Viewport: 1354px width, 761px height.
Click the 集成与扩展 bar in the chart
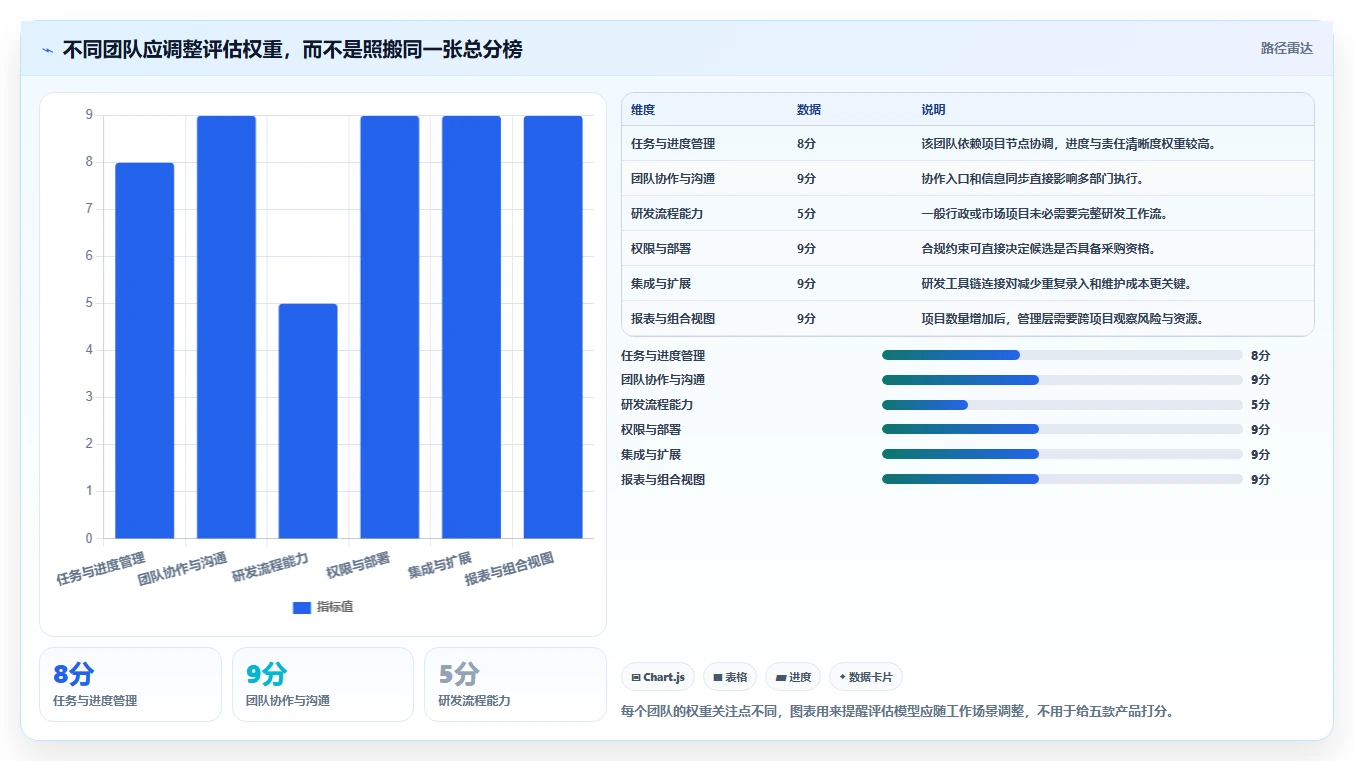pos(471,327)
